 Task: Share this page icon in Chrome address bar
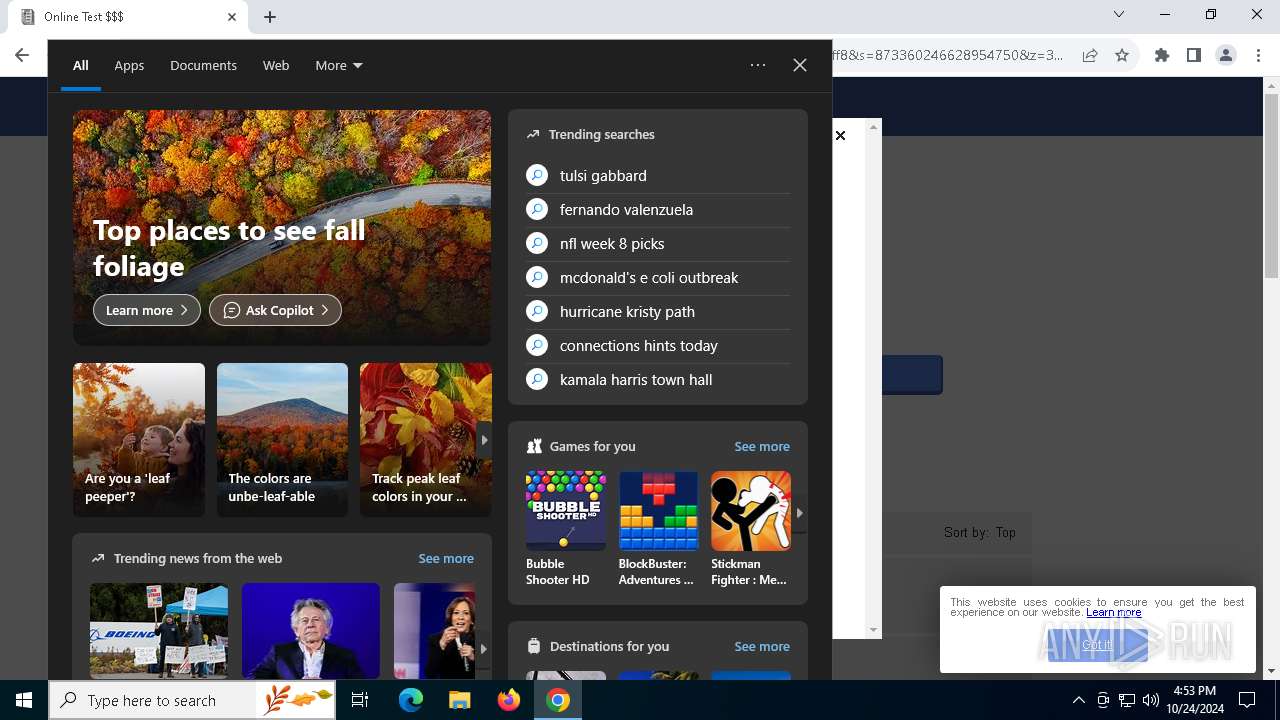(1090, 55)
